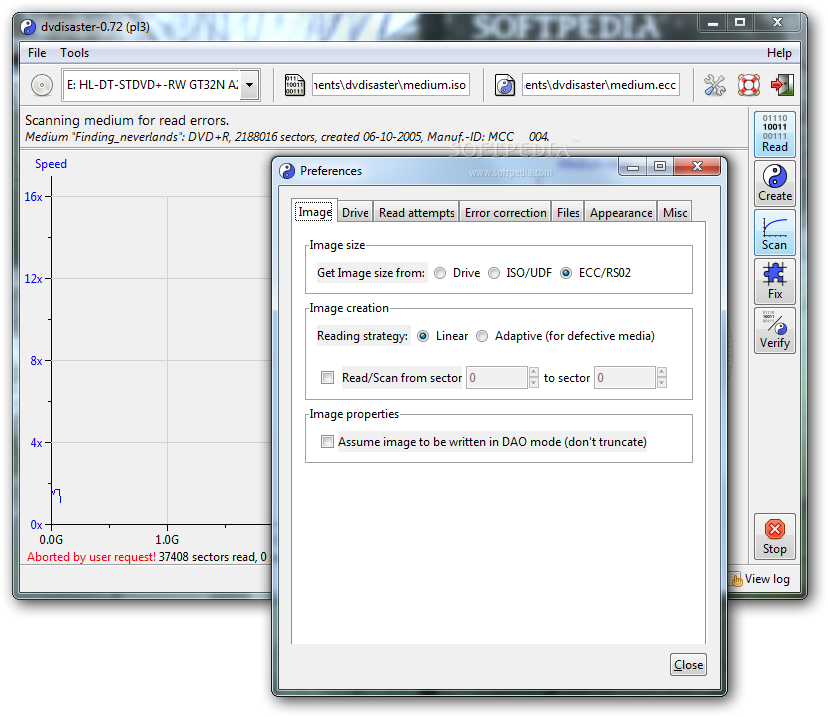The width and height of the screenshot is (828, 717).
Task: Close the Preferences dialog with red X
Action: (x=697, y=166)
